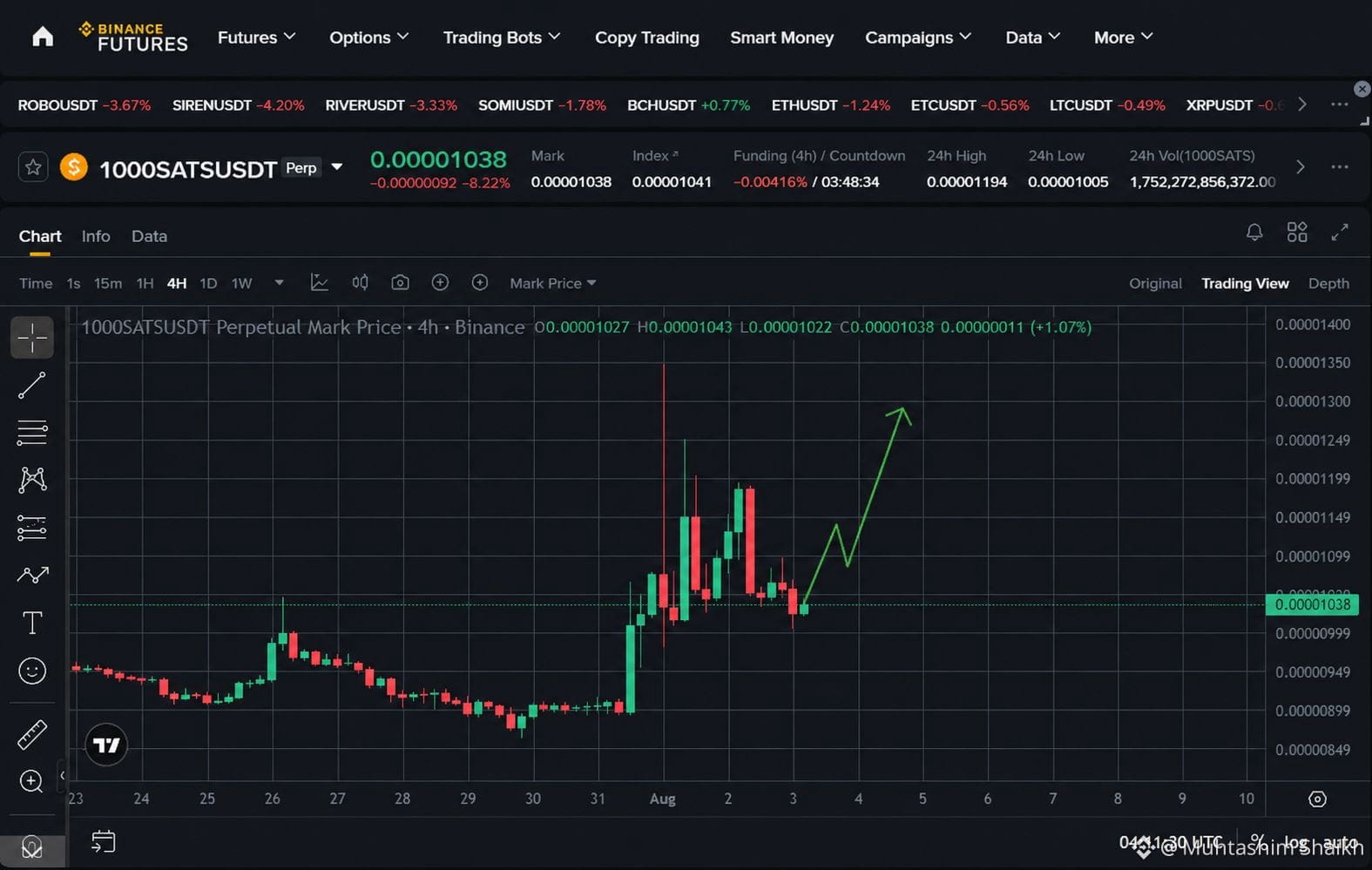Click the first plus circle toolbar icon
The image size is (1372, 870).
pos(440,282)
